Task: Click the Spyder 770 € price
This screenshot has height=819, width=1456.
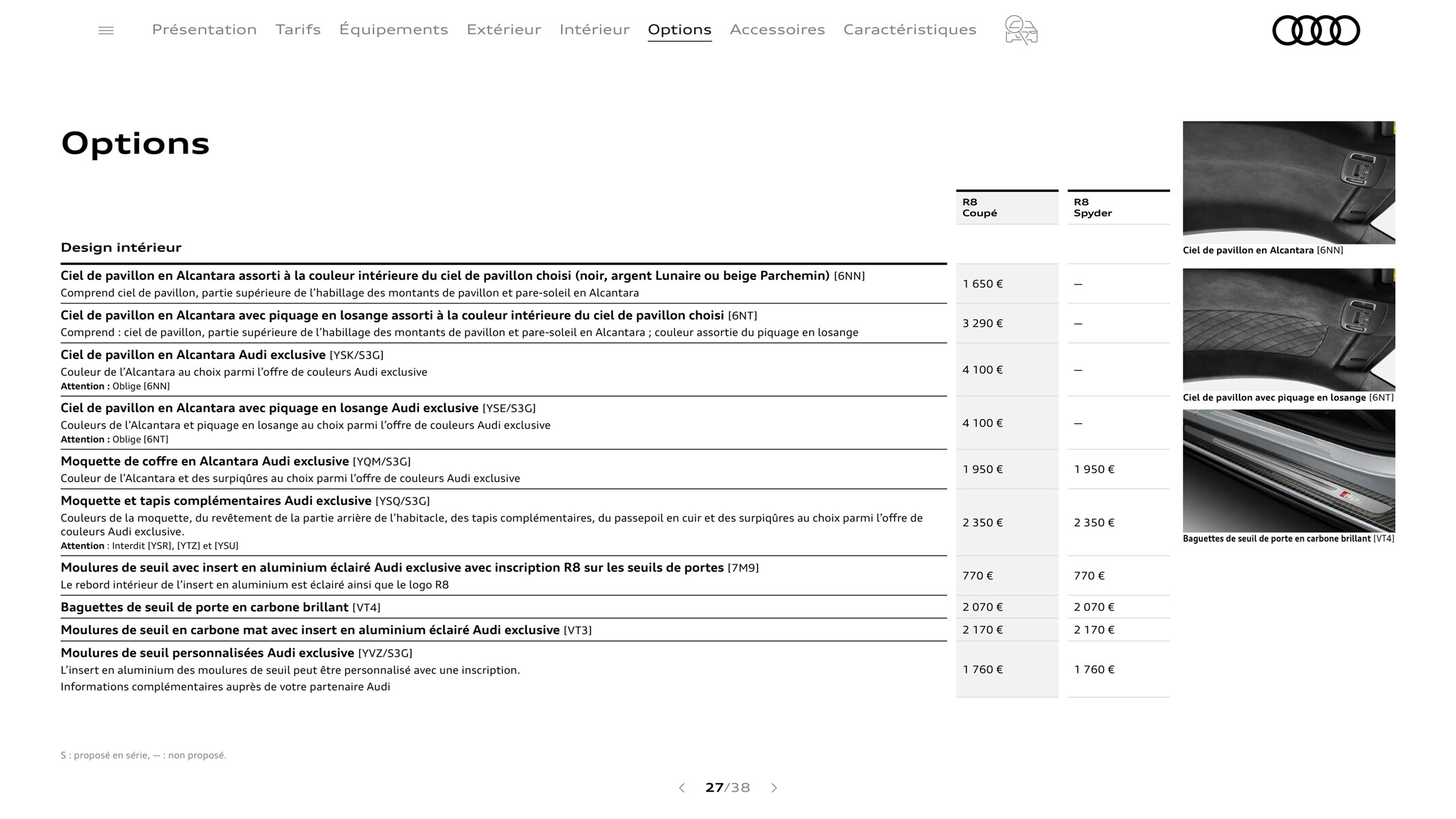Action: 1089,576
